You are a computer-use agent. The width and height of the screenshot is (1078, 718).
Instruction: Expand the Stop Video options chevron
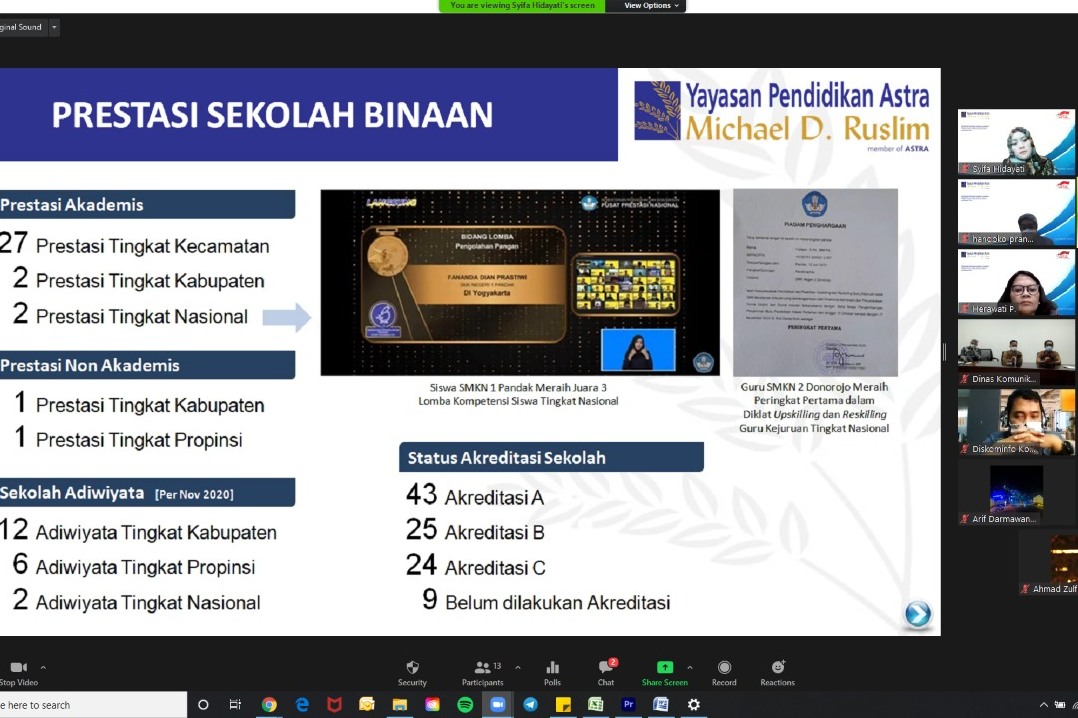pyautogui.click(x=43, y=667)
